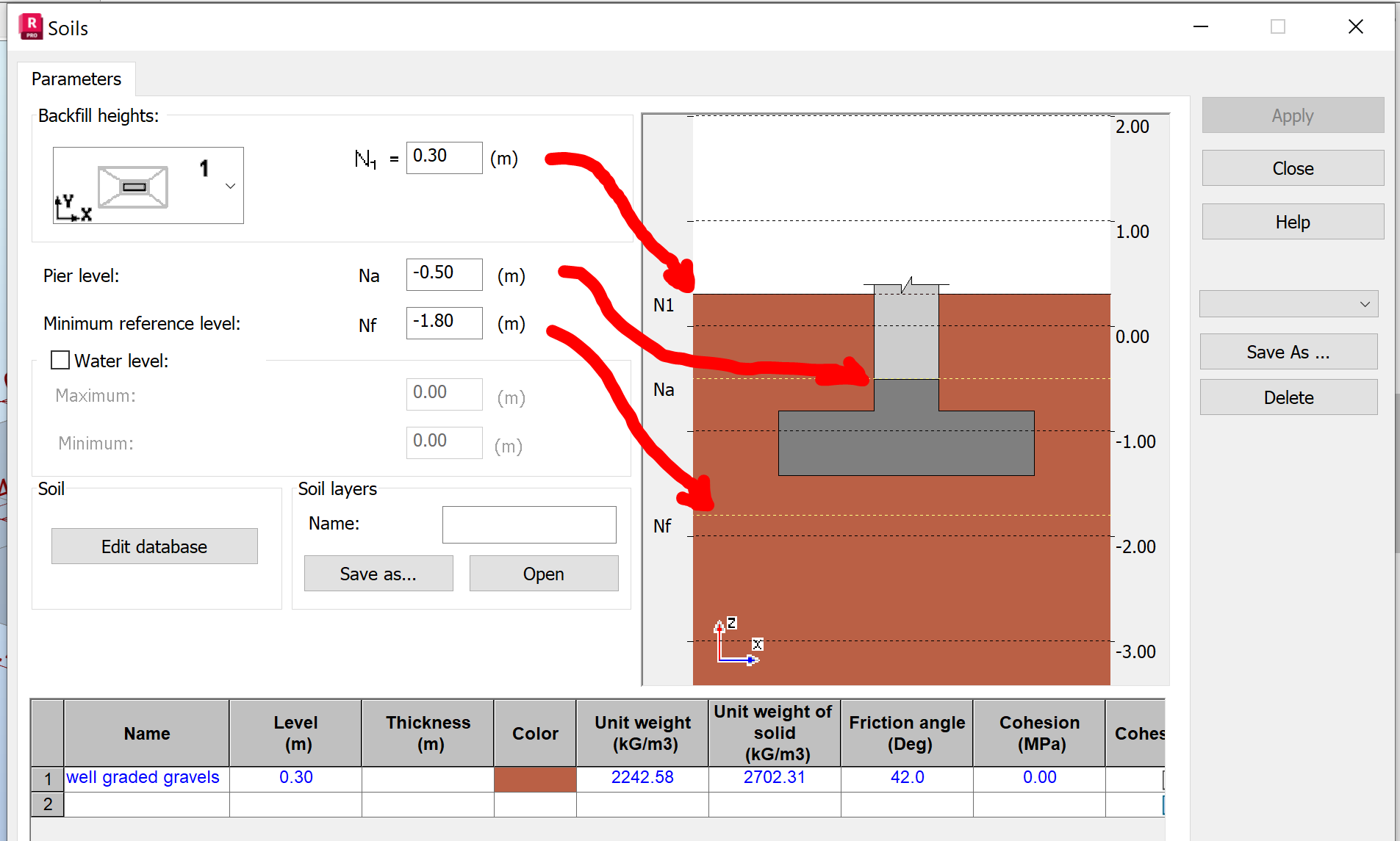Viewport: 1400px width, 841px height.
Task: Open the backfill height distribution selector
Action: (x=147, y=185)
